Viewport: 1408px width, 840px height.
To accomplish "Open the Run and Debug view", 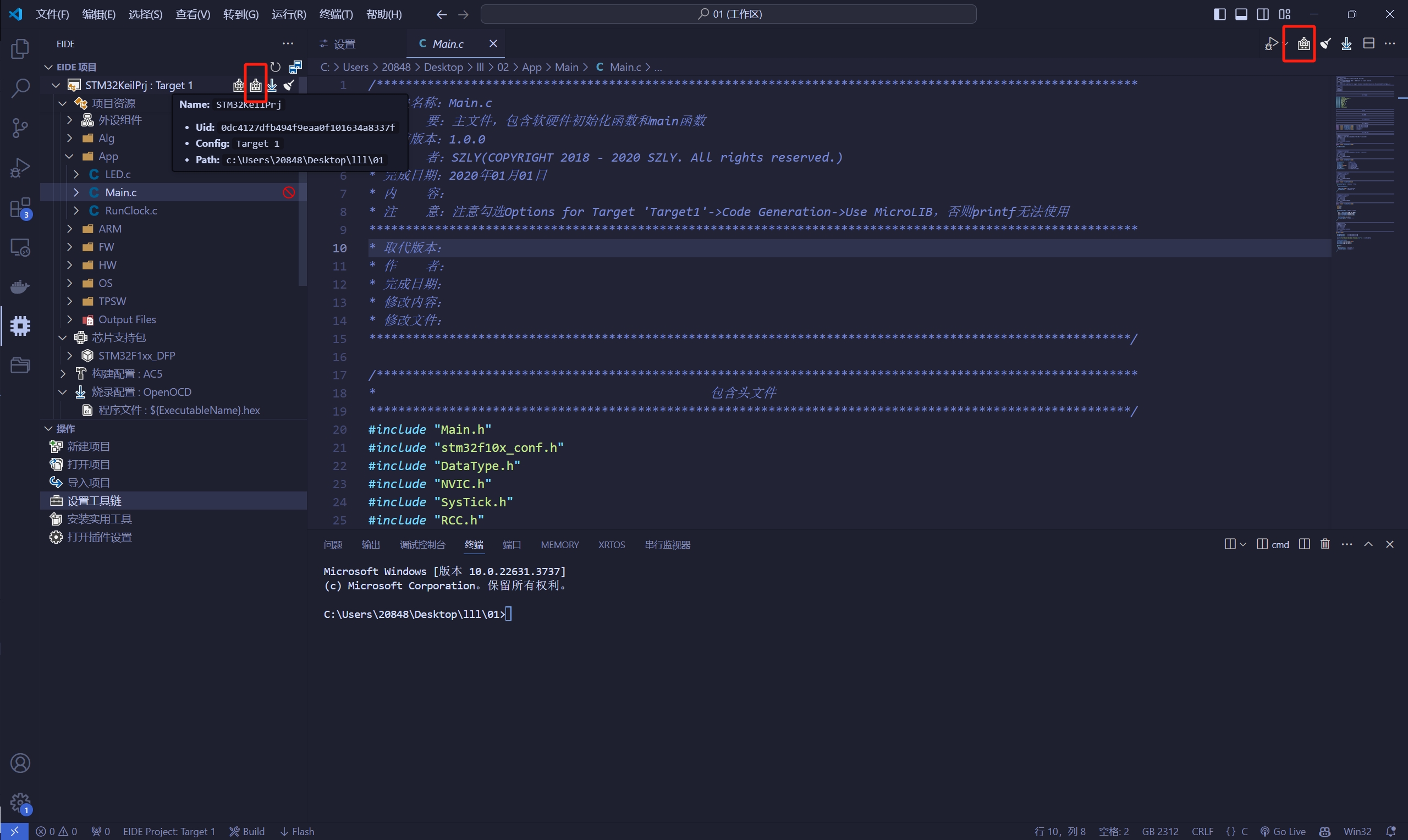I will [20, 168].
